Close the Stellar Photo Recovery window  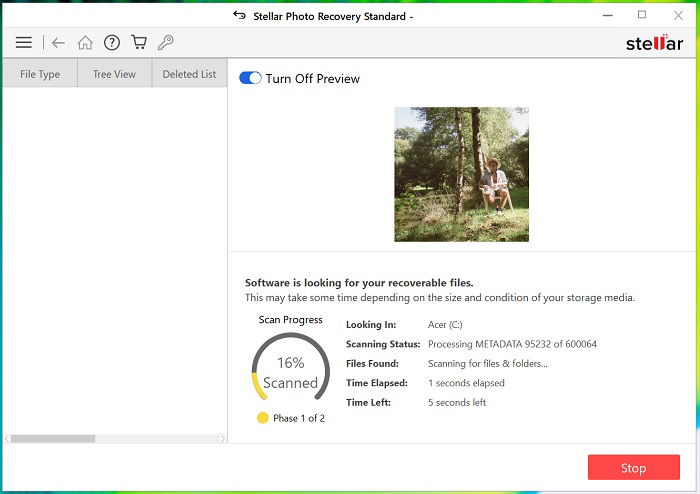(678, 15)
